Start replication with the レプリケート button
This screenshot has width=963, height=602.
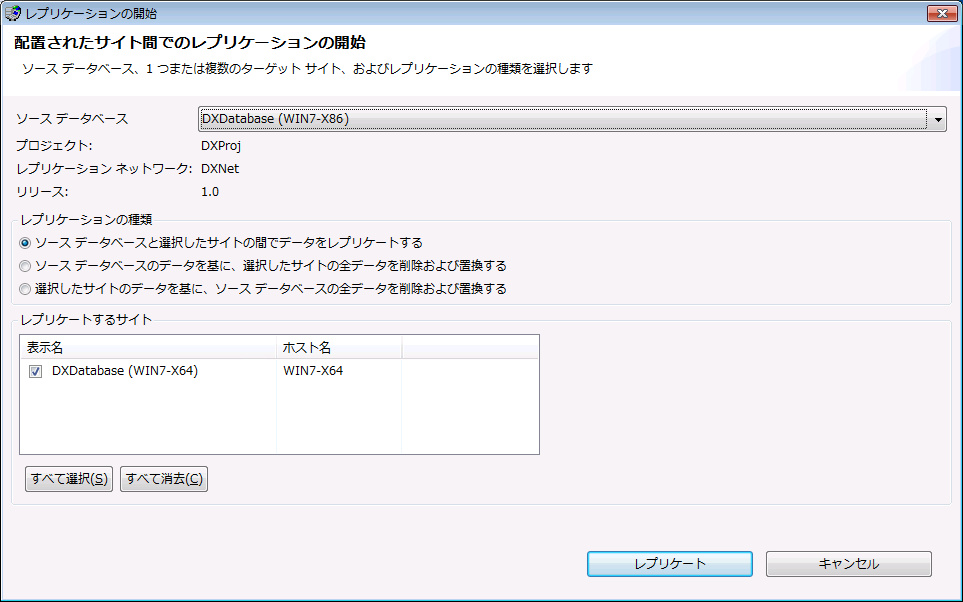coord(669,564)
